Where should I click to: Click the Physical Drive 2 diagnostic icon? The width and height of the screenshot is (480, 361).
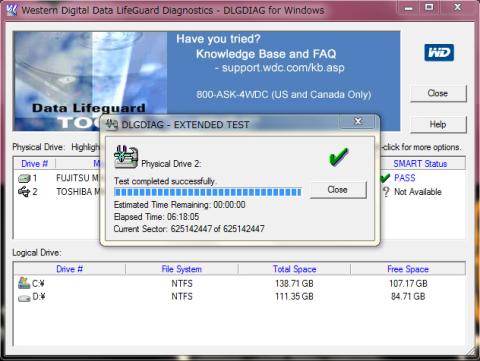(126, 157)
